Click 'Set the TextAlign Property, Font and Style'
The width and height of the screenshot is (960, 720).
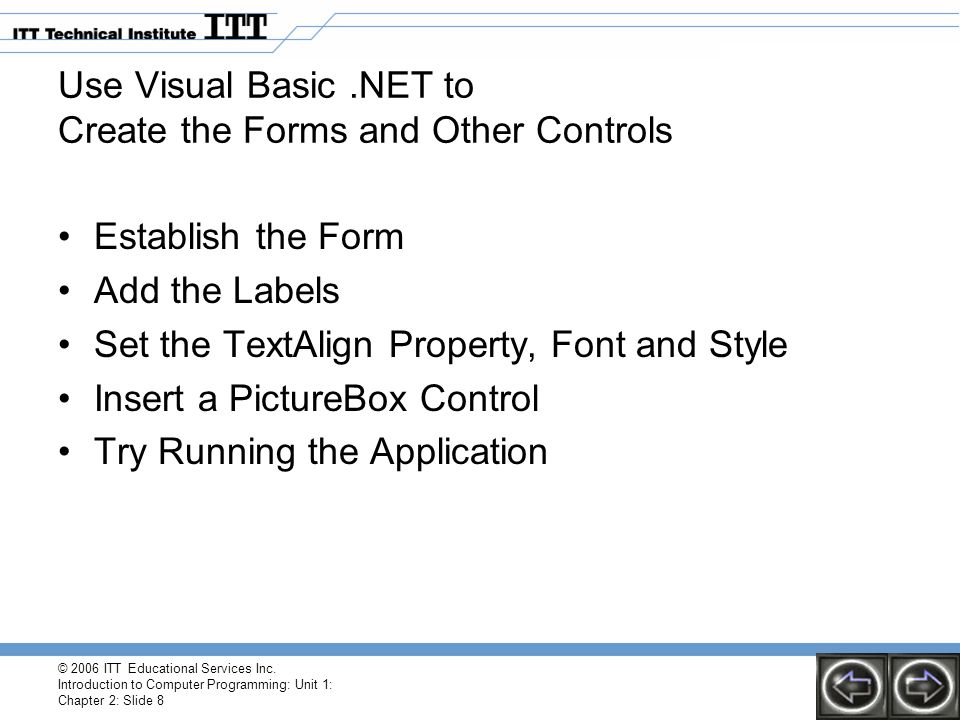[440, 345]
